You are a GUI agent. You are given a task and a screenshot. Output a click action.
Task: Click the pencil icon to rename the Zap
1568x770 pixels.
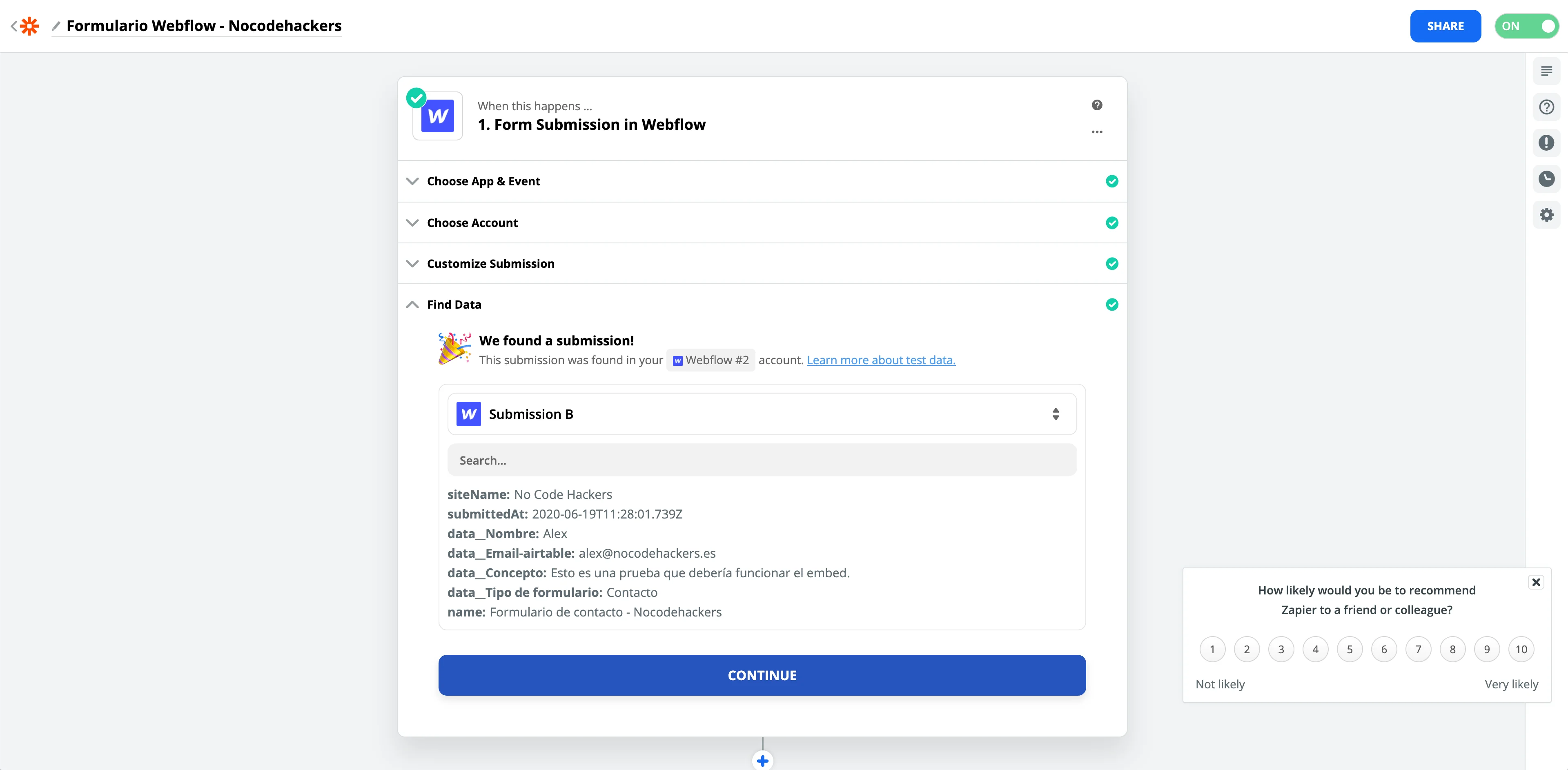(x=56, y=26)
